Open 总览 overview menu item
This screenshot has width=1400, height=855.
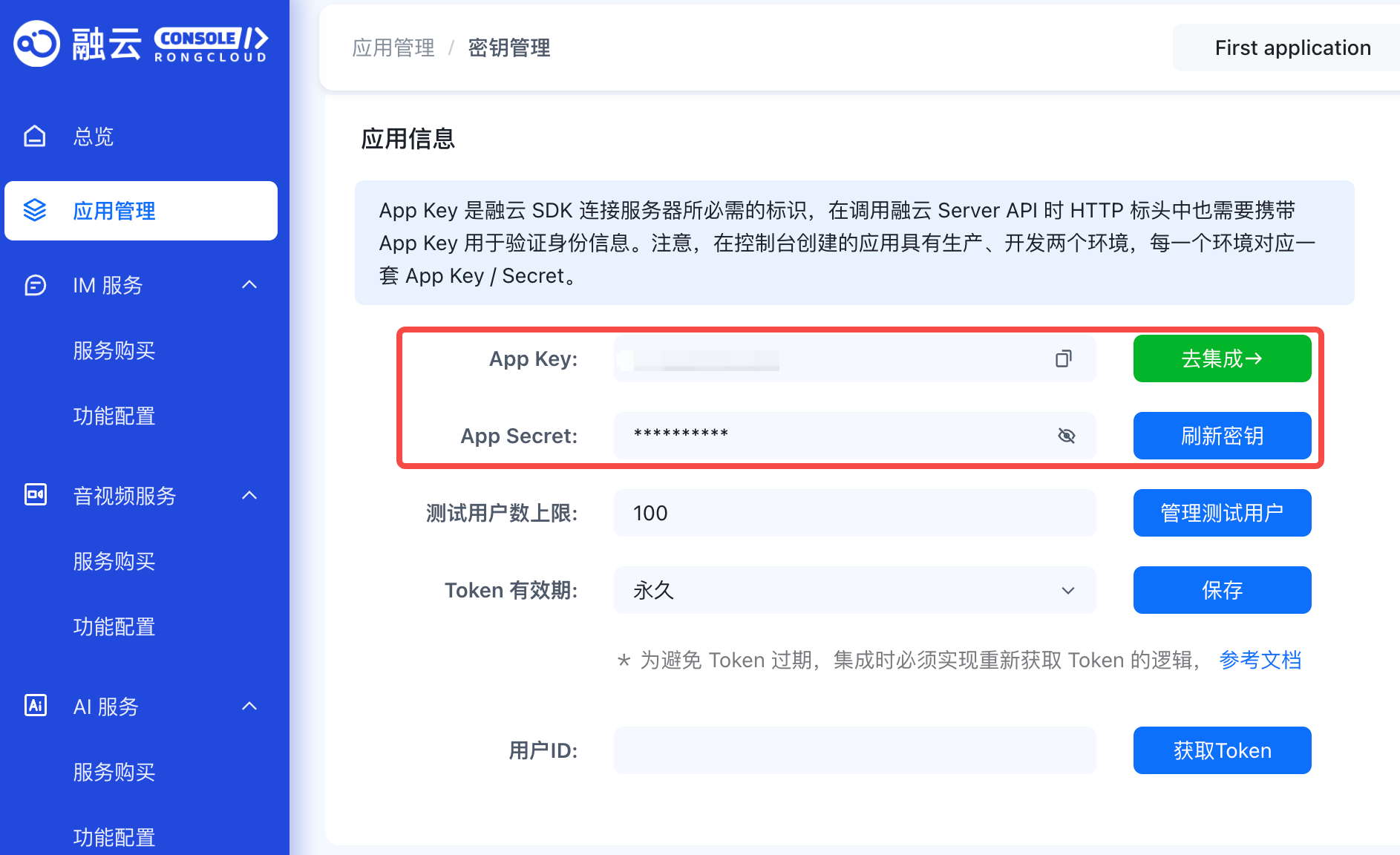(94, 137)
